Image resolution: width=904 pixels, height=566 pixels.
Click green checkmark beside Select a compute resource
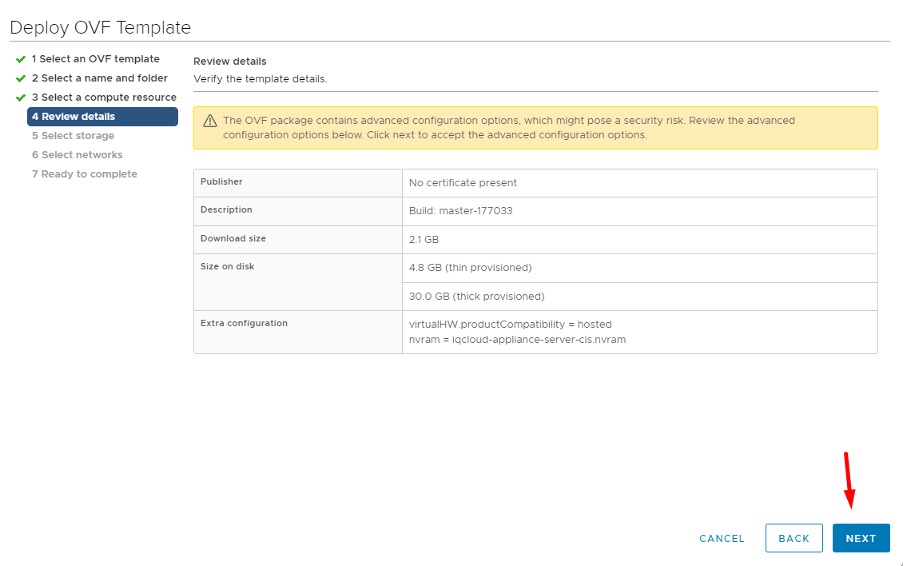pyautogui.click(x=21, y=97)
